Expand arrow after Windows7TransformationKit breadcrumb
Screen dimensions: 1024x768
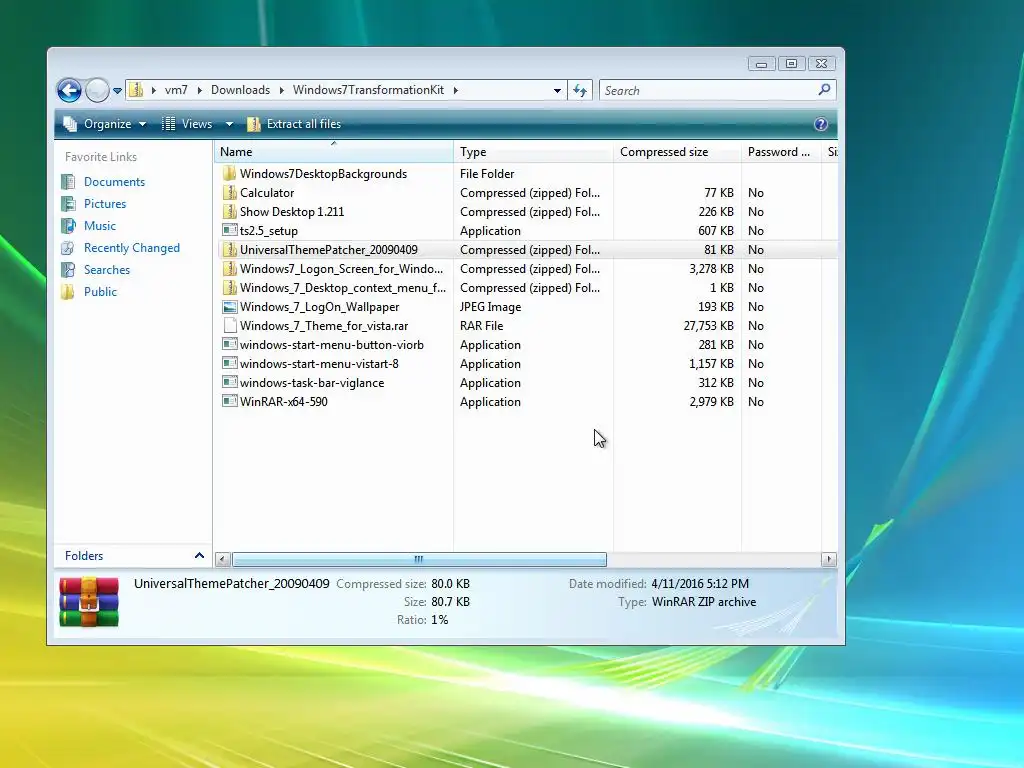click(455, 90)
